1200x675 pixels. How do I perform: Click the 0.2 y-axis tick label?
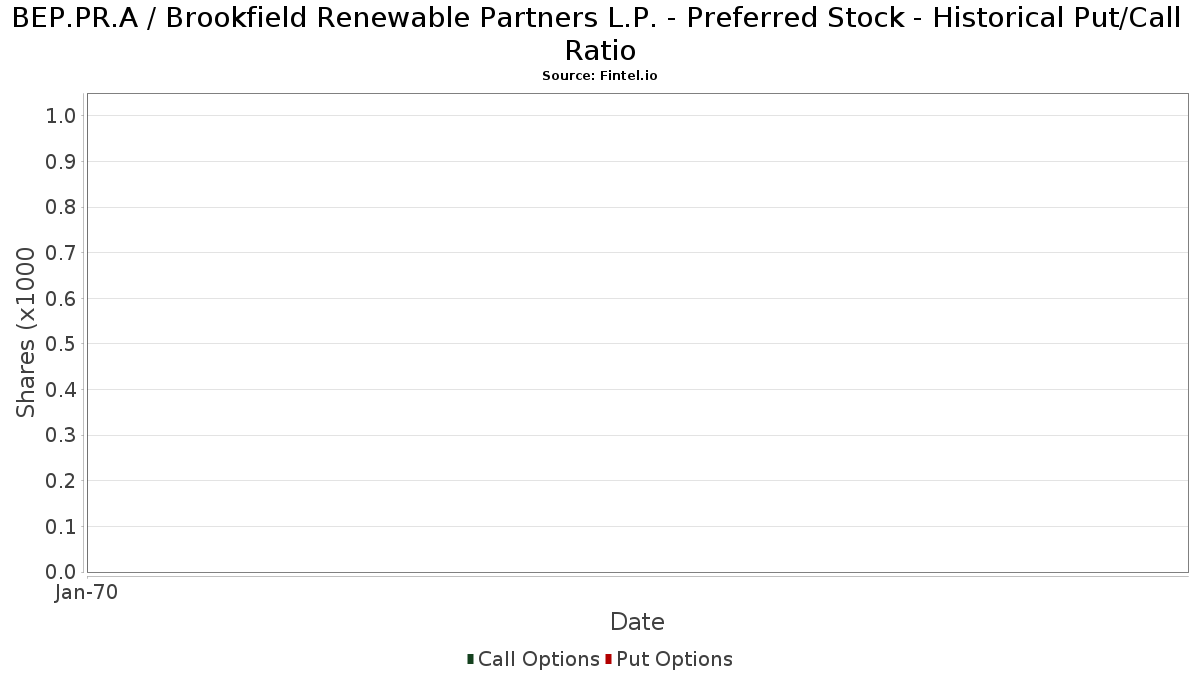61,481
